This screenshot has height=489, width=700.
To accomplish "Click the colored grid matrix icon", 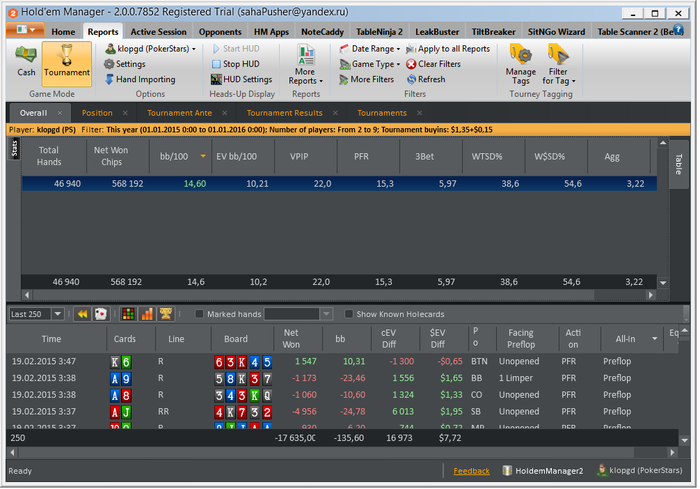I will pos(128,314).
